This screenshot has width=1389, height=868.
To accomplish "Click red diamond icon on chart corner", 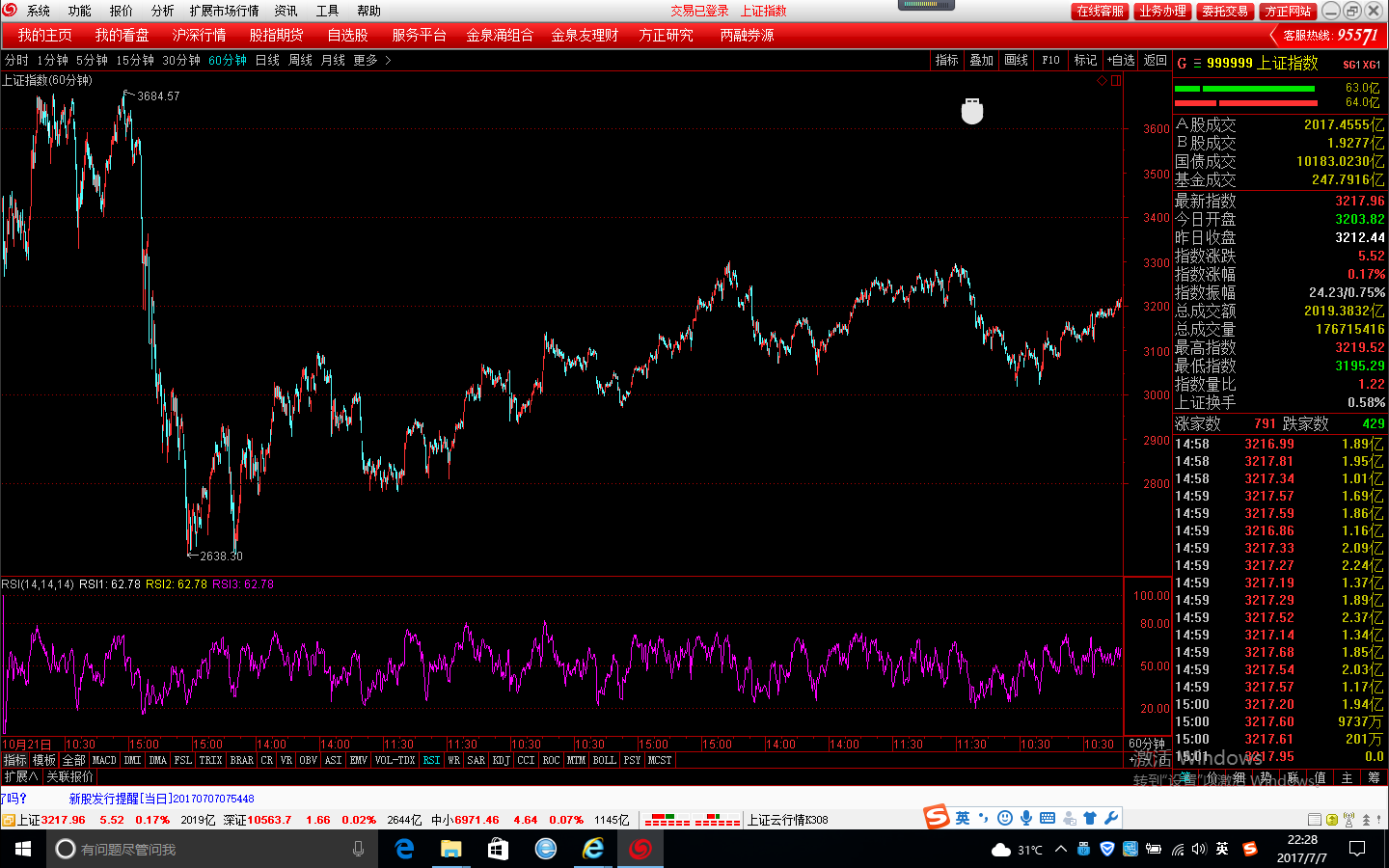I will [x=1102, y=81].
